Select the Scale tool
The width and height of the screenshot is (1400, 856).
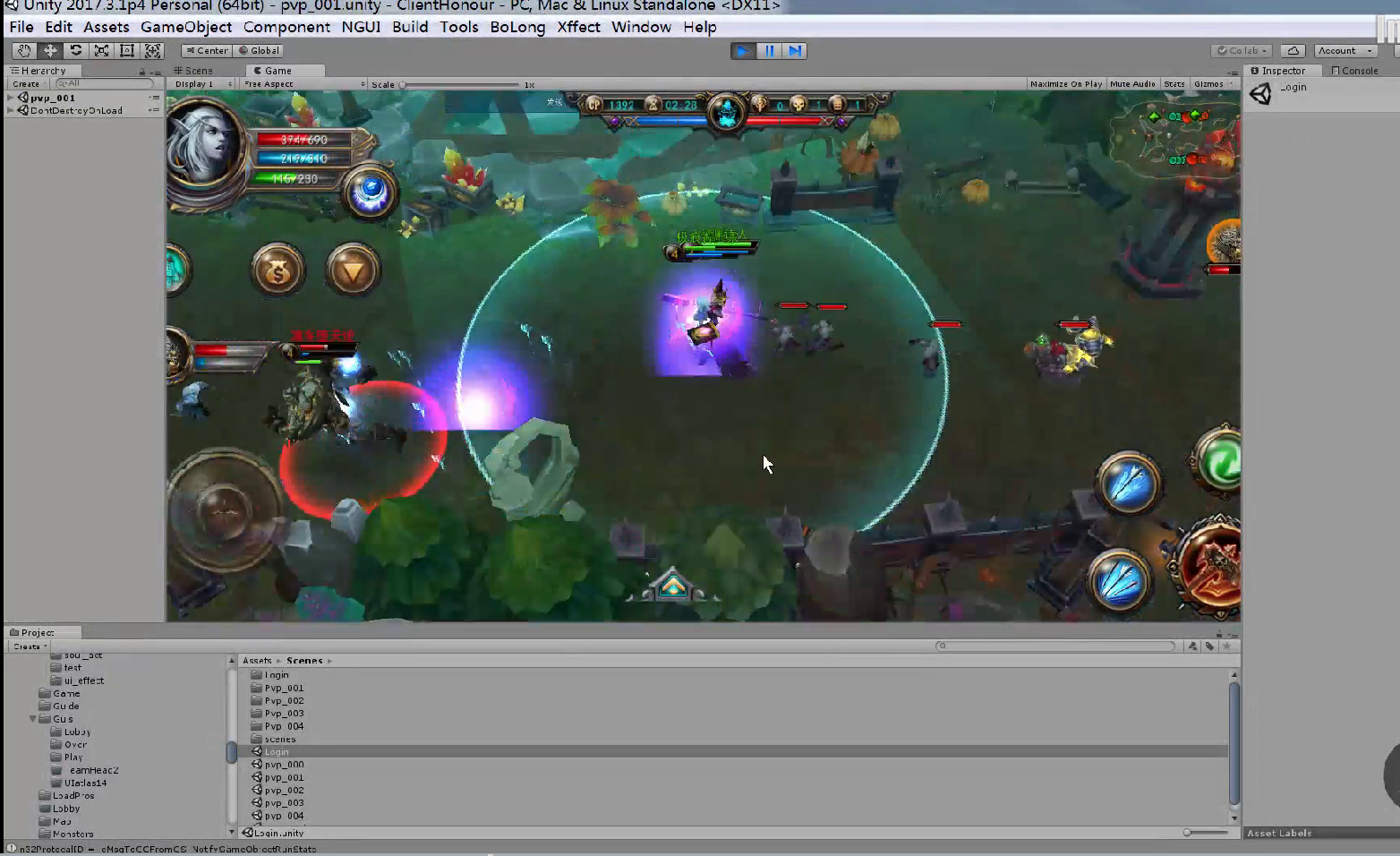[x=101, y=51]
